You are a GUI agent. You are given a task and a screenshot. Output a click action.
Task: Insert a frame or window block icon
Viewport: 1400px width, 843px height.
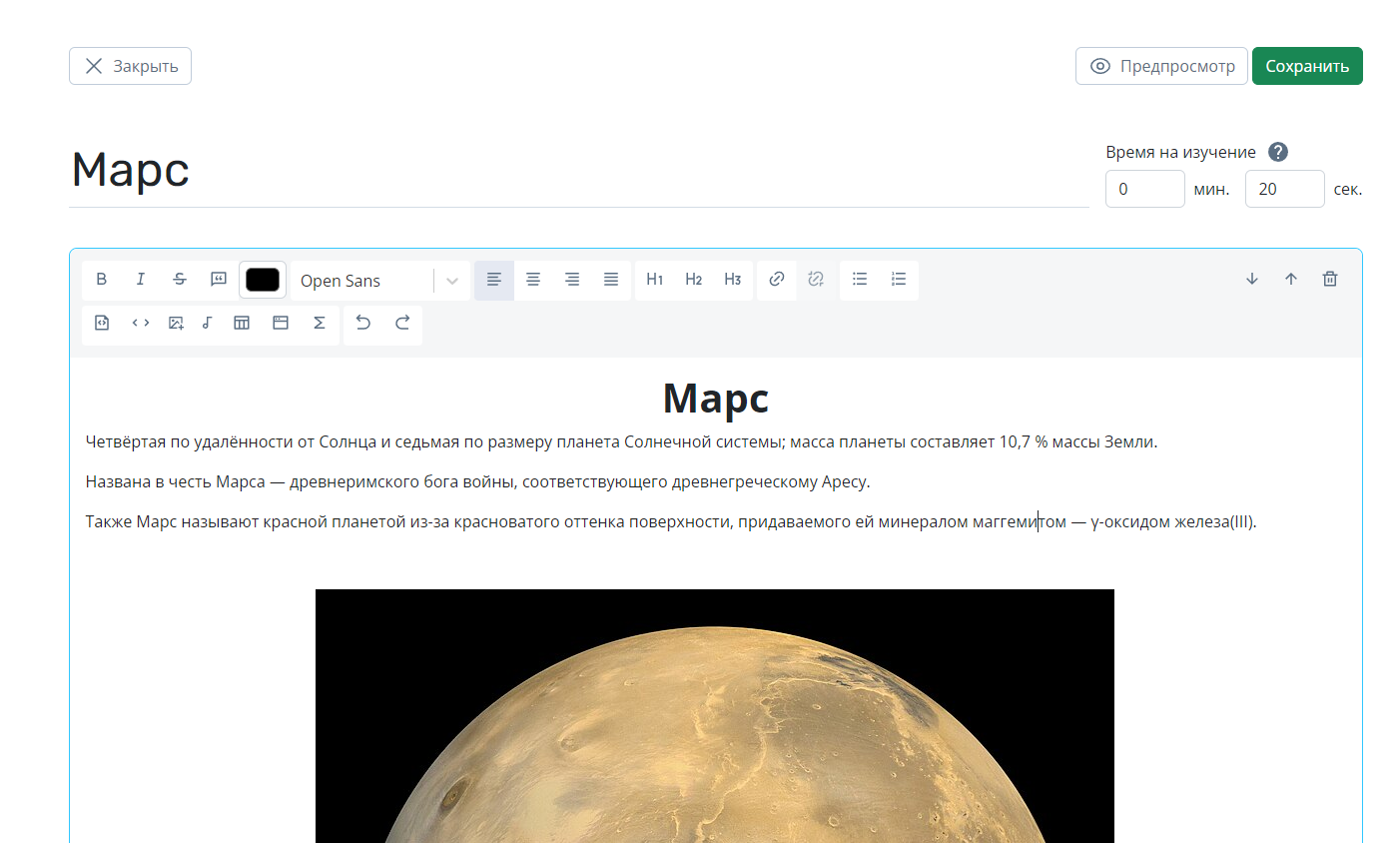281,324
